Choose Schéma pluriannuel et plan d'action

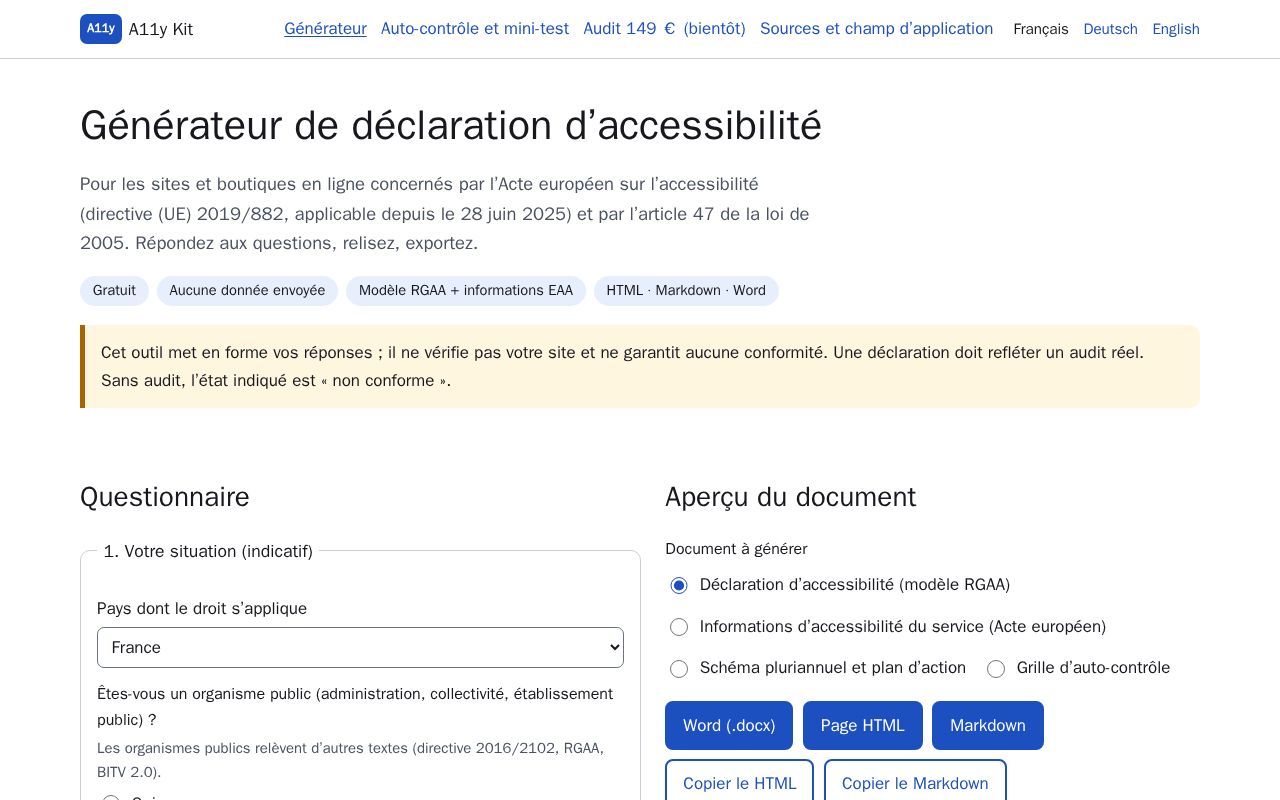(x=679, y=669)
